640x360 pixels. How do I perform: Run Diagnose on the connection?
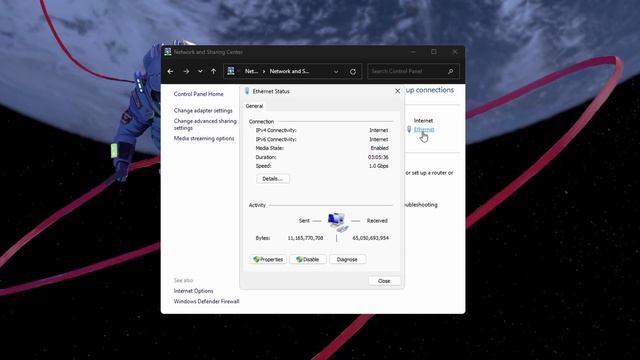pyautogui.click(x=347, y=259)
